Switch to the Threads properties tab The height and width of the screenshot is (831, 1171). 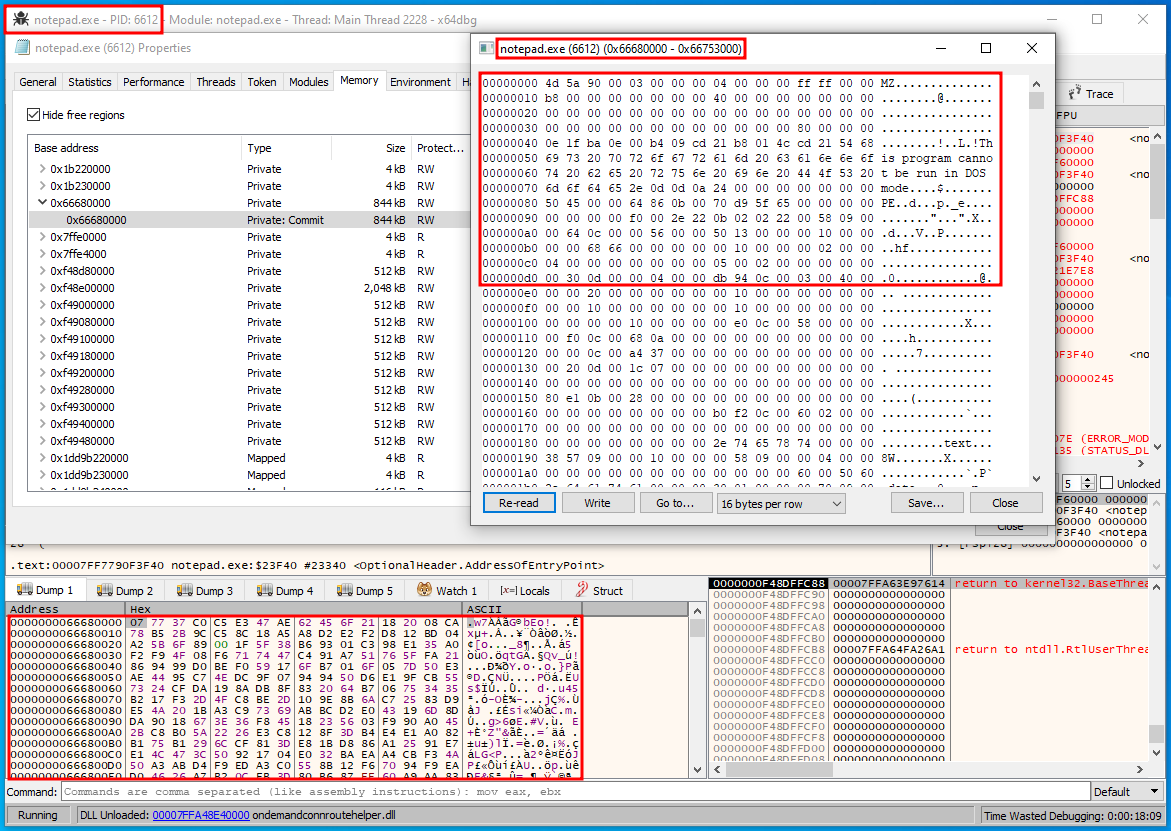[x=216, y=82]
